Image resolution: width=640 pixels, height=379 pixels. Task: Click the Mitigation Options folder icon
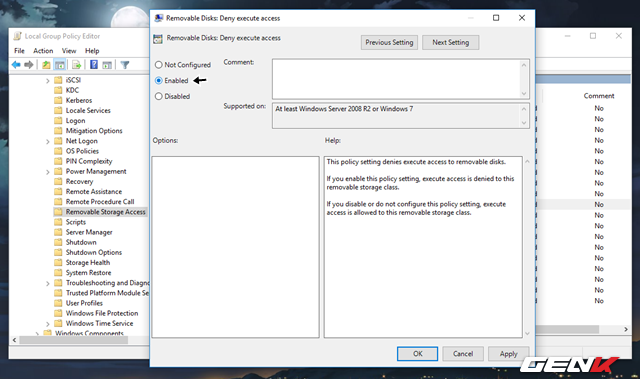pos(58,131)
